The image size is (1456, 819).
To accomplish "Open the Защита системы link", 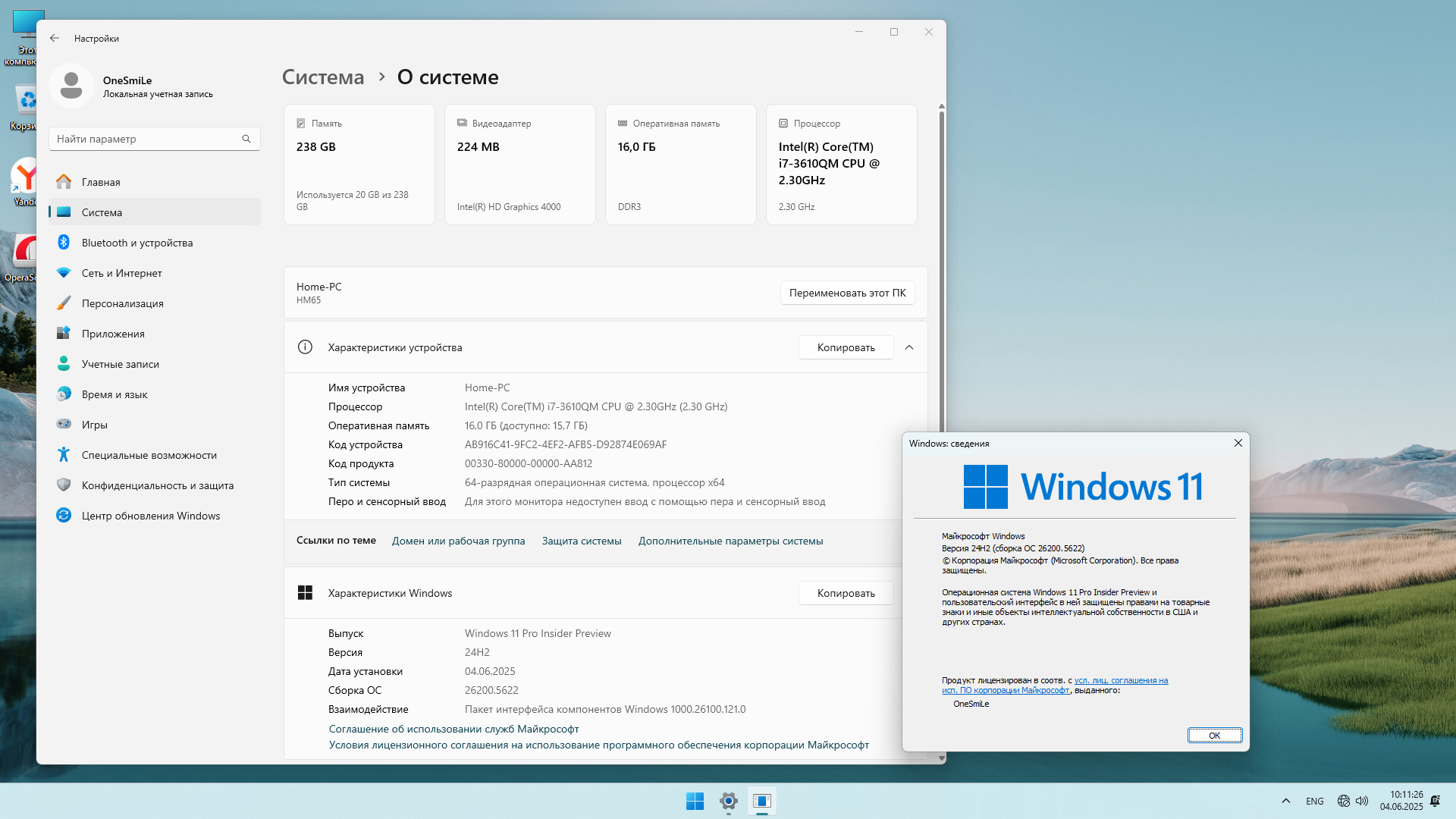I will [582, 541].
